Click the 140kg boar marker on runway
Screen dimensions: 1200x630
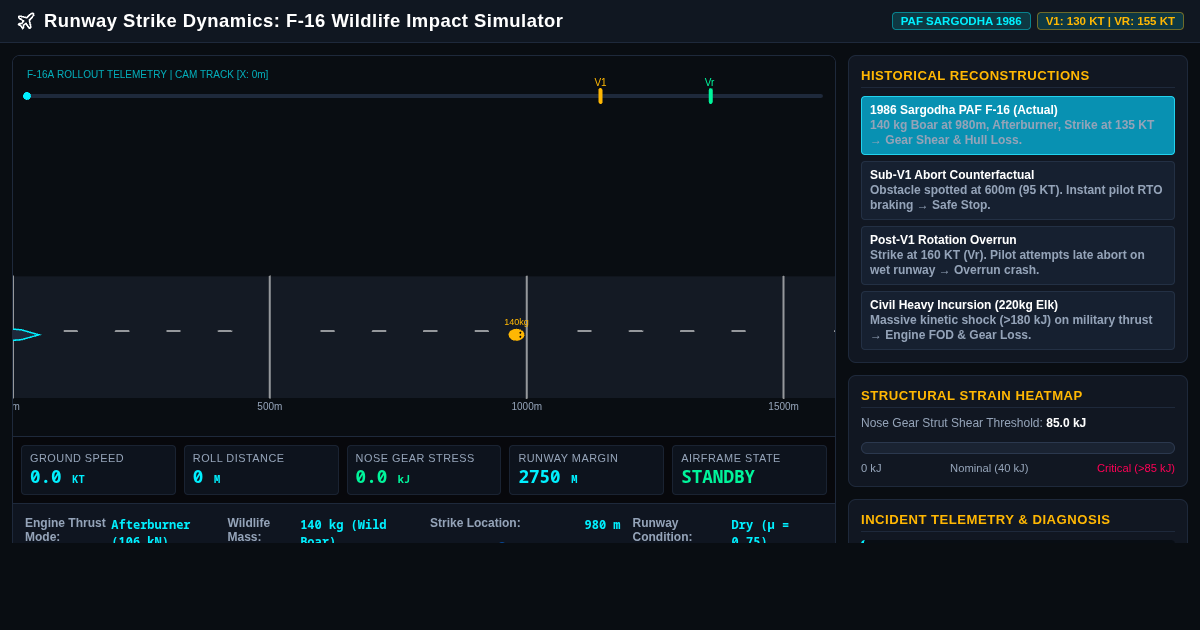516,335
